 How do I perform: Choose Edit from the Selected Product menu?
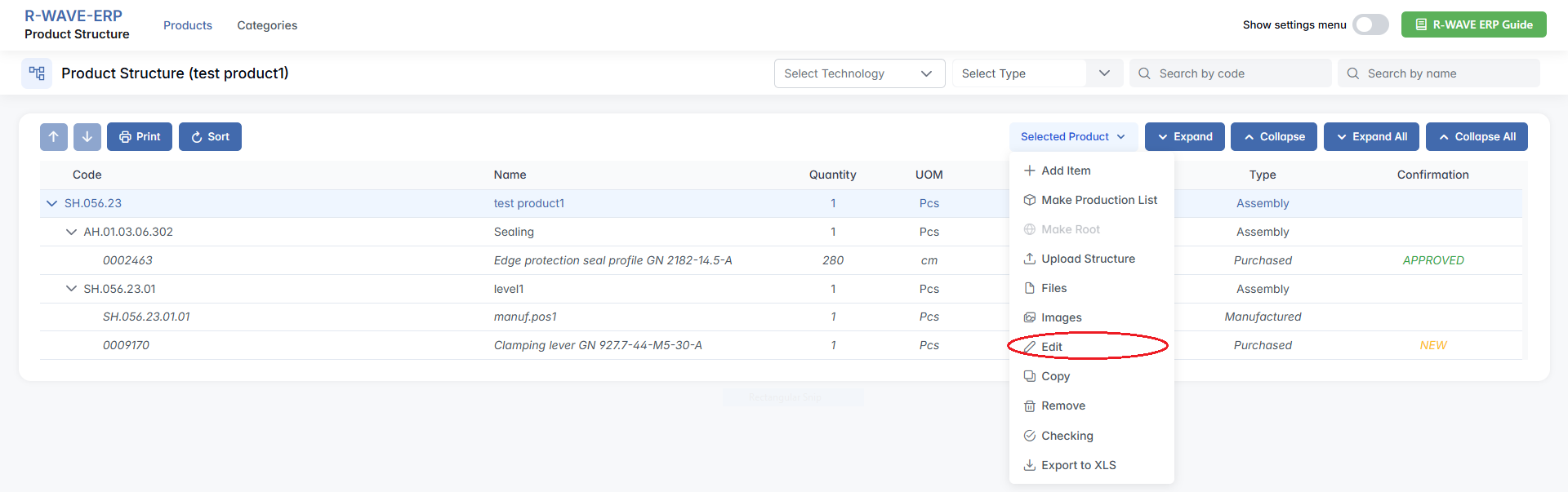click(1052, 347)
